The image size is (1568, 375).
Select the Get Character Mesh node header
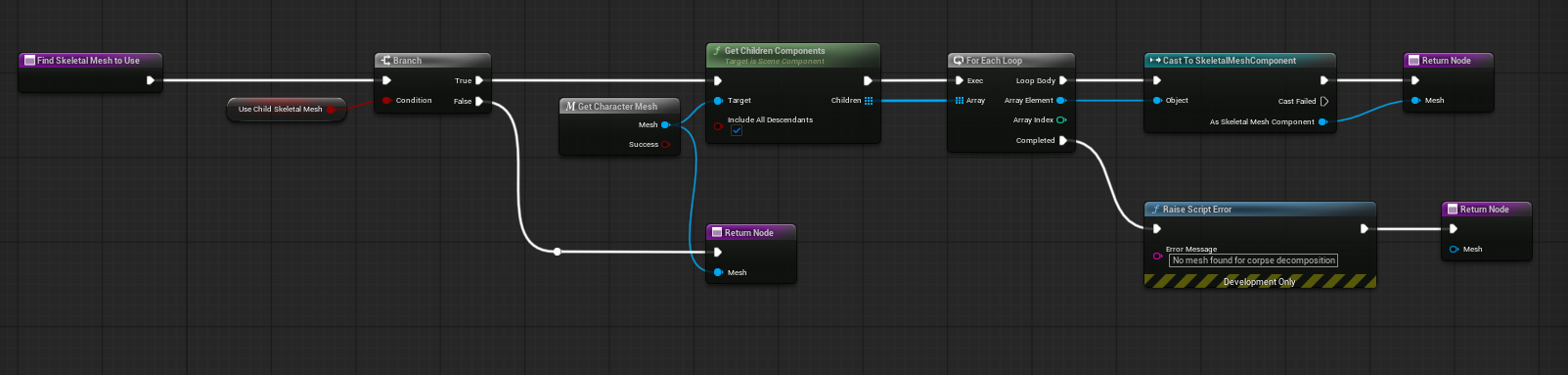(x=619, y=106)
